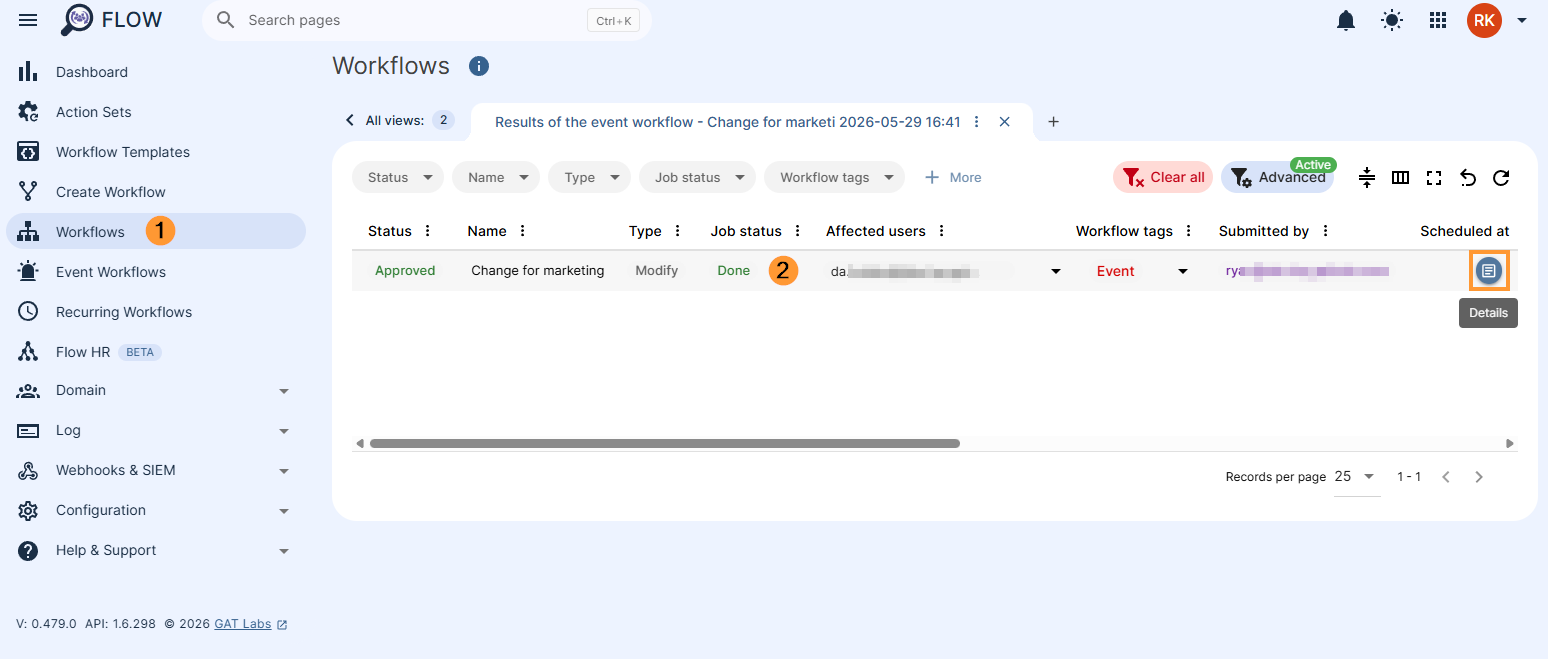The width and height of the screenshot is (1548, 659).
Task: Open Flow HR beta page
Action: pos(155,352)
